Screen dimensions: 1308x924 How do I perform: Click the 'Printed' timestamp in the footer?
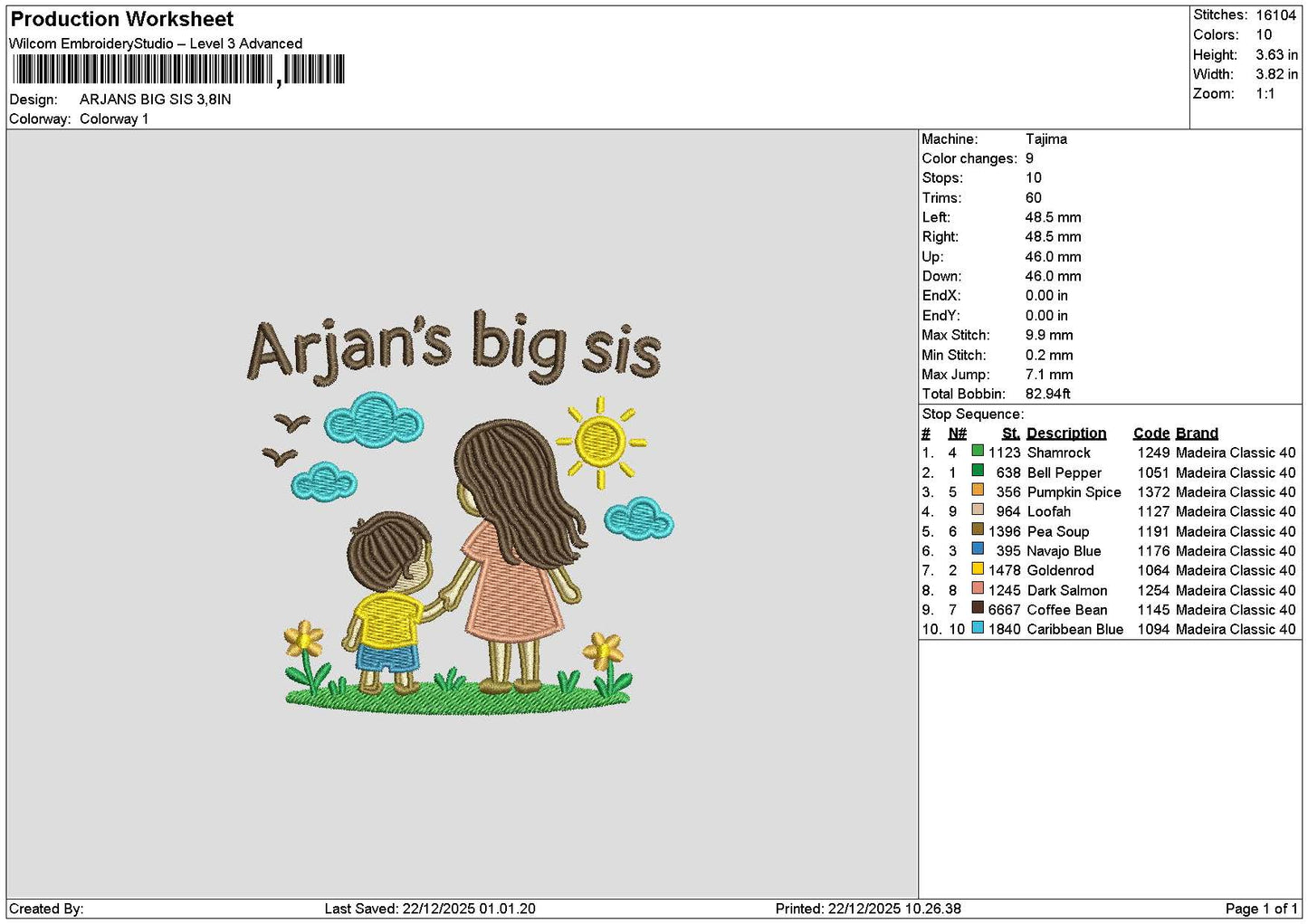tap(868, 909)
